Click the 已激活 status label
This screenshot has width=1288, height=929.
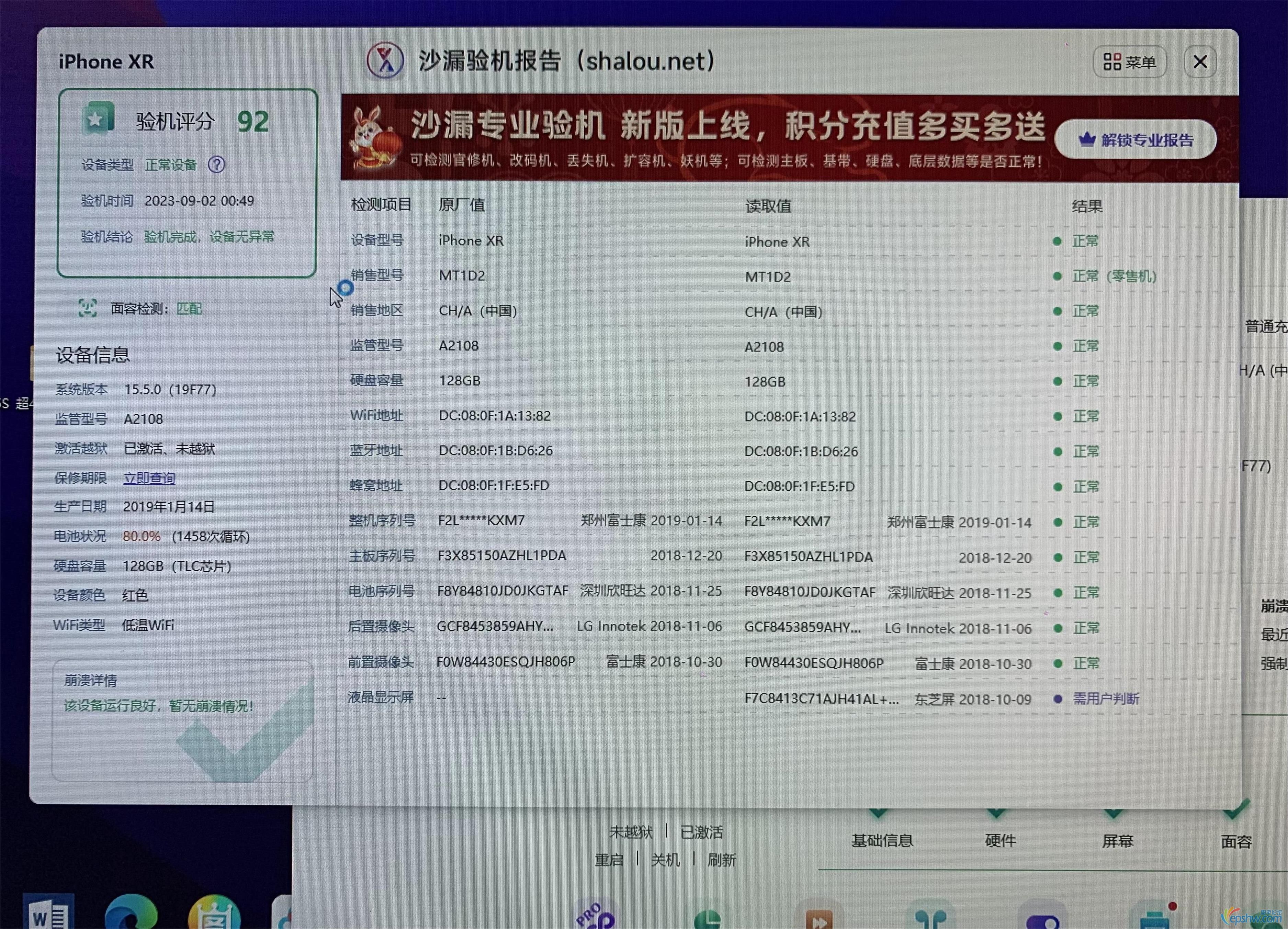[702, 832]
